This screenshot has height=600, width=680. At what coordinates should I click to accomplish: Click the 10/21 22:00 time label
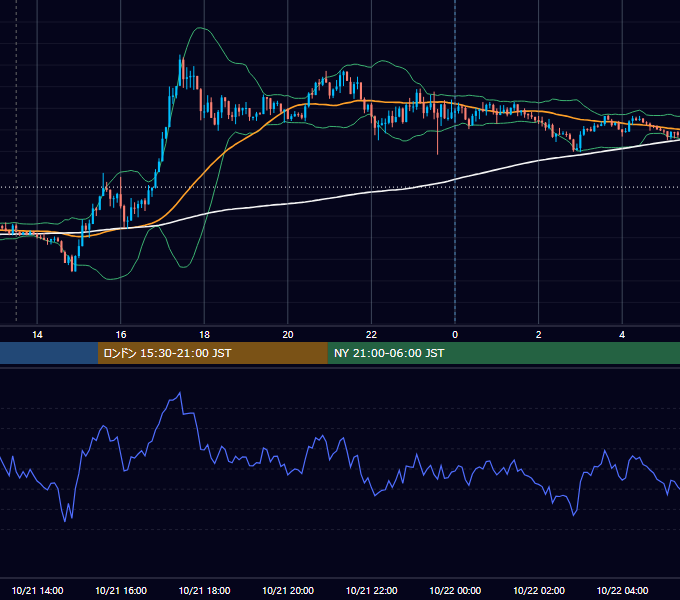(x=371, y=590)
